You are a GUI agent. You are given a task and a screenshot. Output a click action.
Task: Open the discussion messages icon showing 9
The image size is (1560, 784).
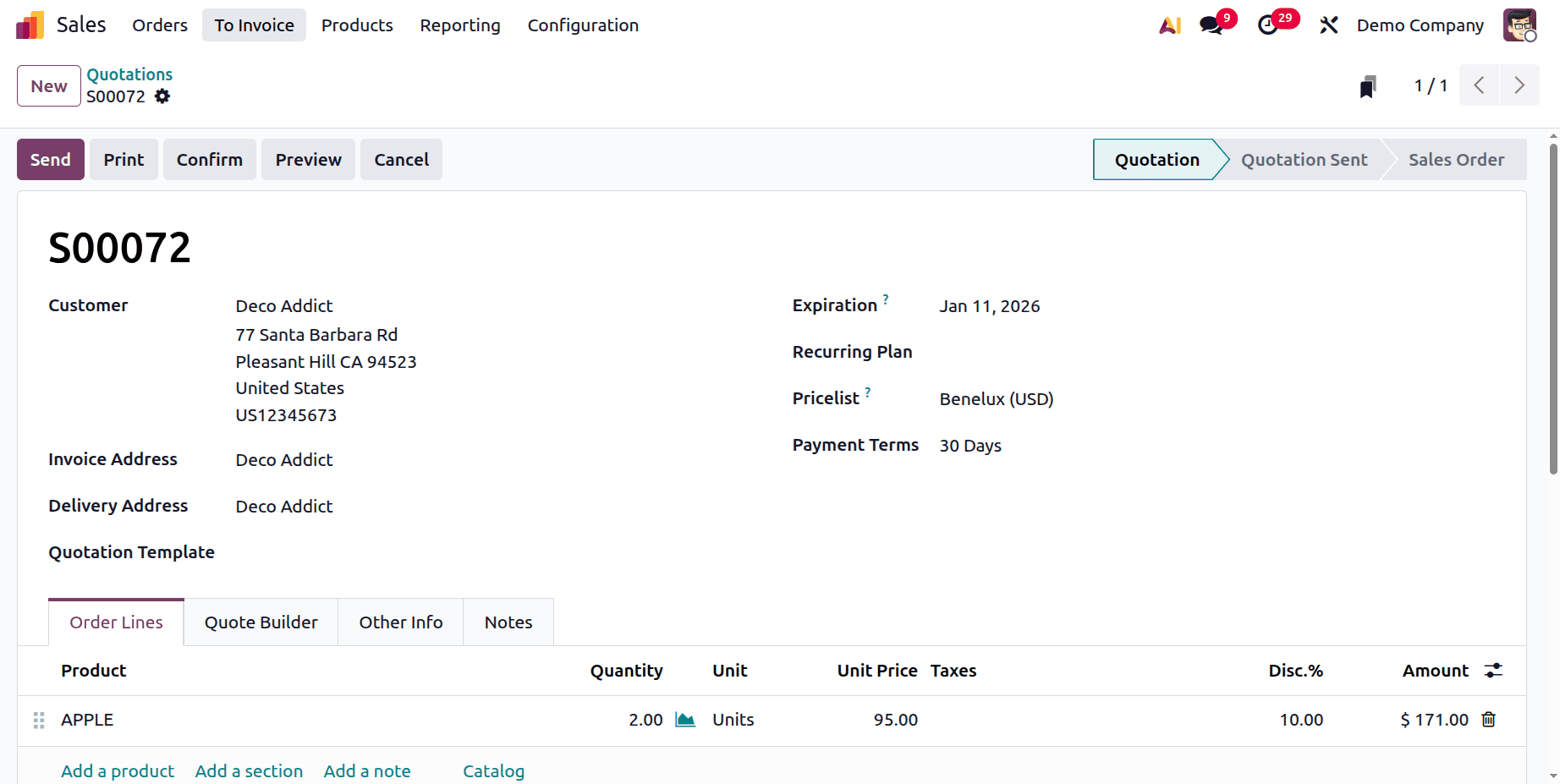point(1210,25)
